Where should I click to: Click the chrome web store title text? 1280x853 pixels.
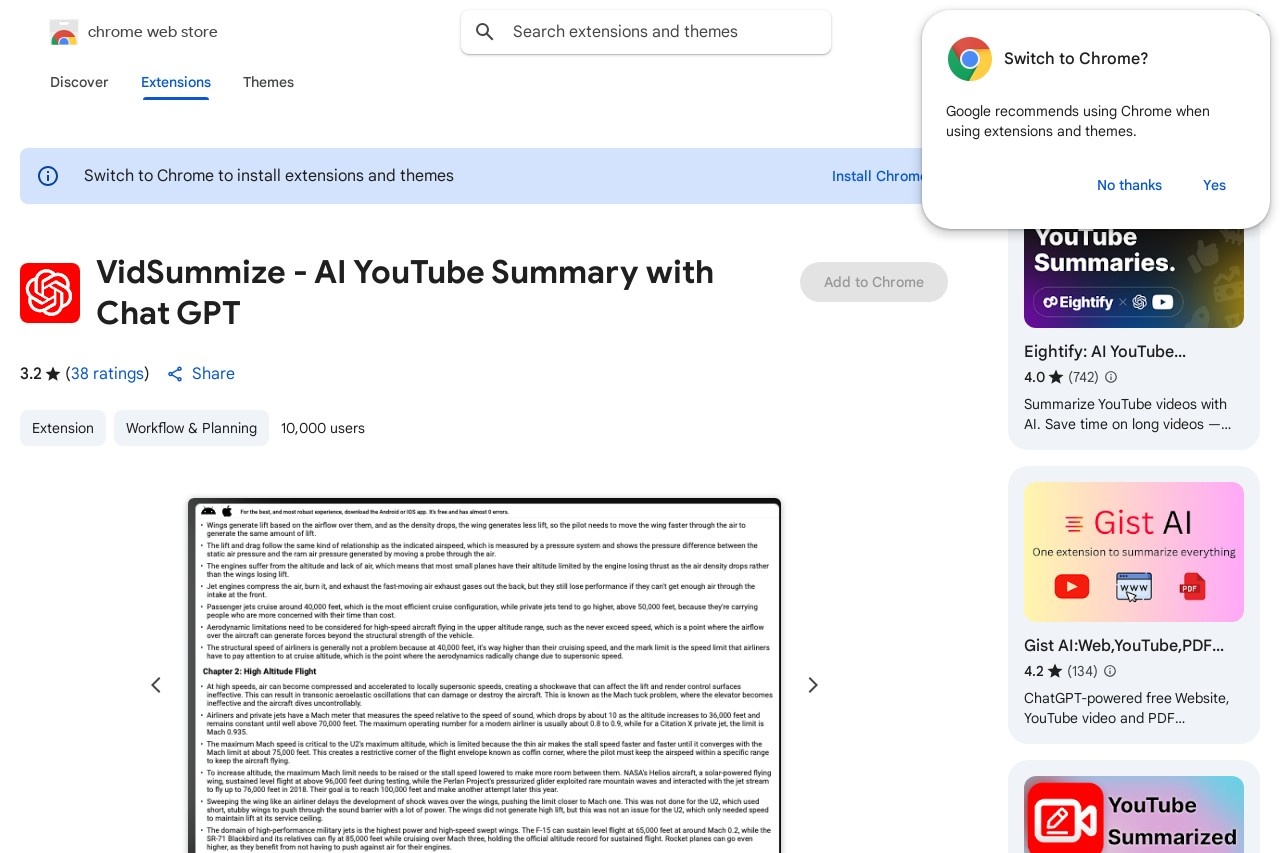click(152, 32)
